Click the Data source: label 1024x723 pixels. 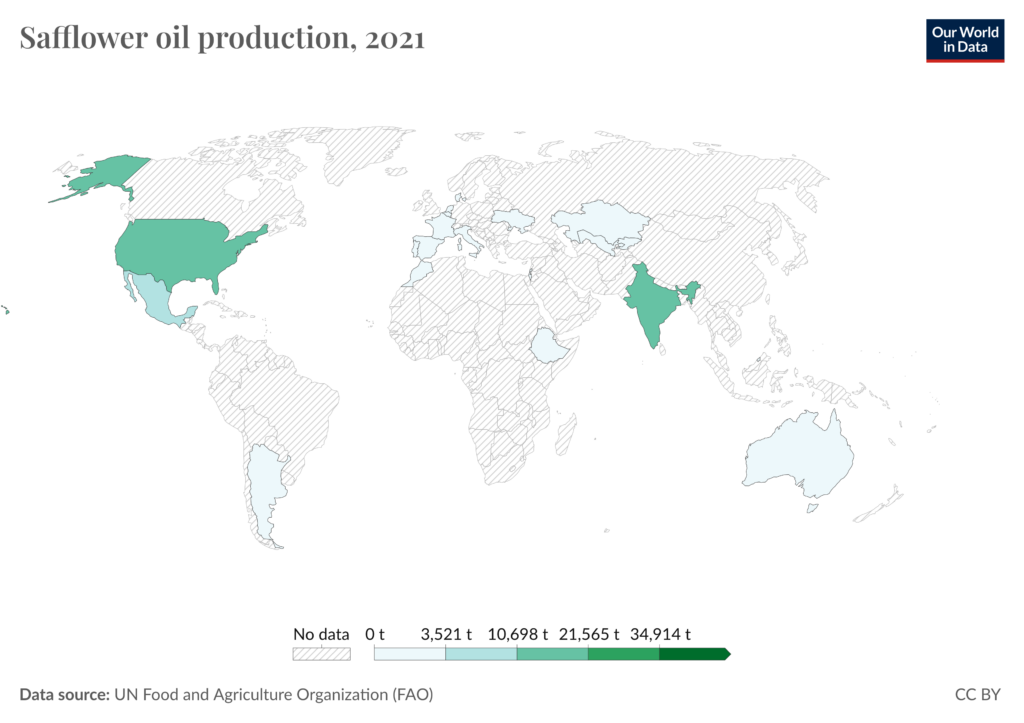coord(65,694)
